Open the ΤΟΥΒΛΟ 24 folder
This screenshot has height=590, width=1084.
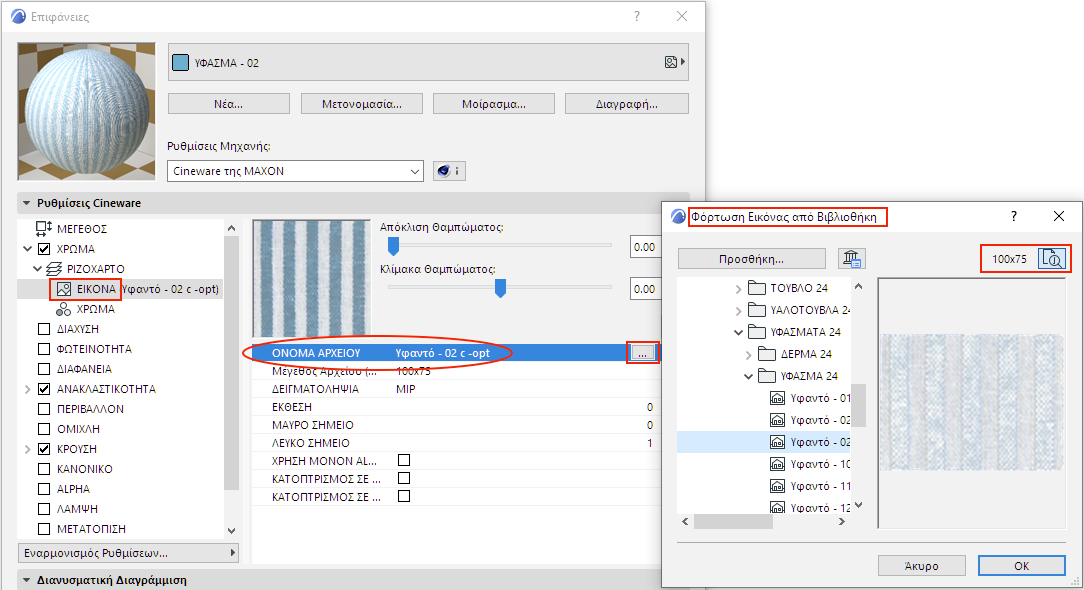(788, 288)
